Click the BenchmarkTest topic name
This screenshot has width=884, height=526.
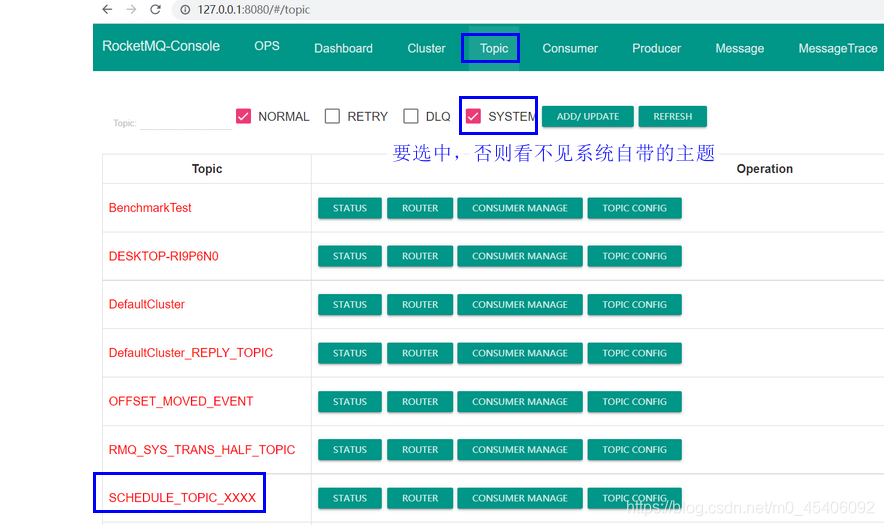click(x=150, y=207)
